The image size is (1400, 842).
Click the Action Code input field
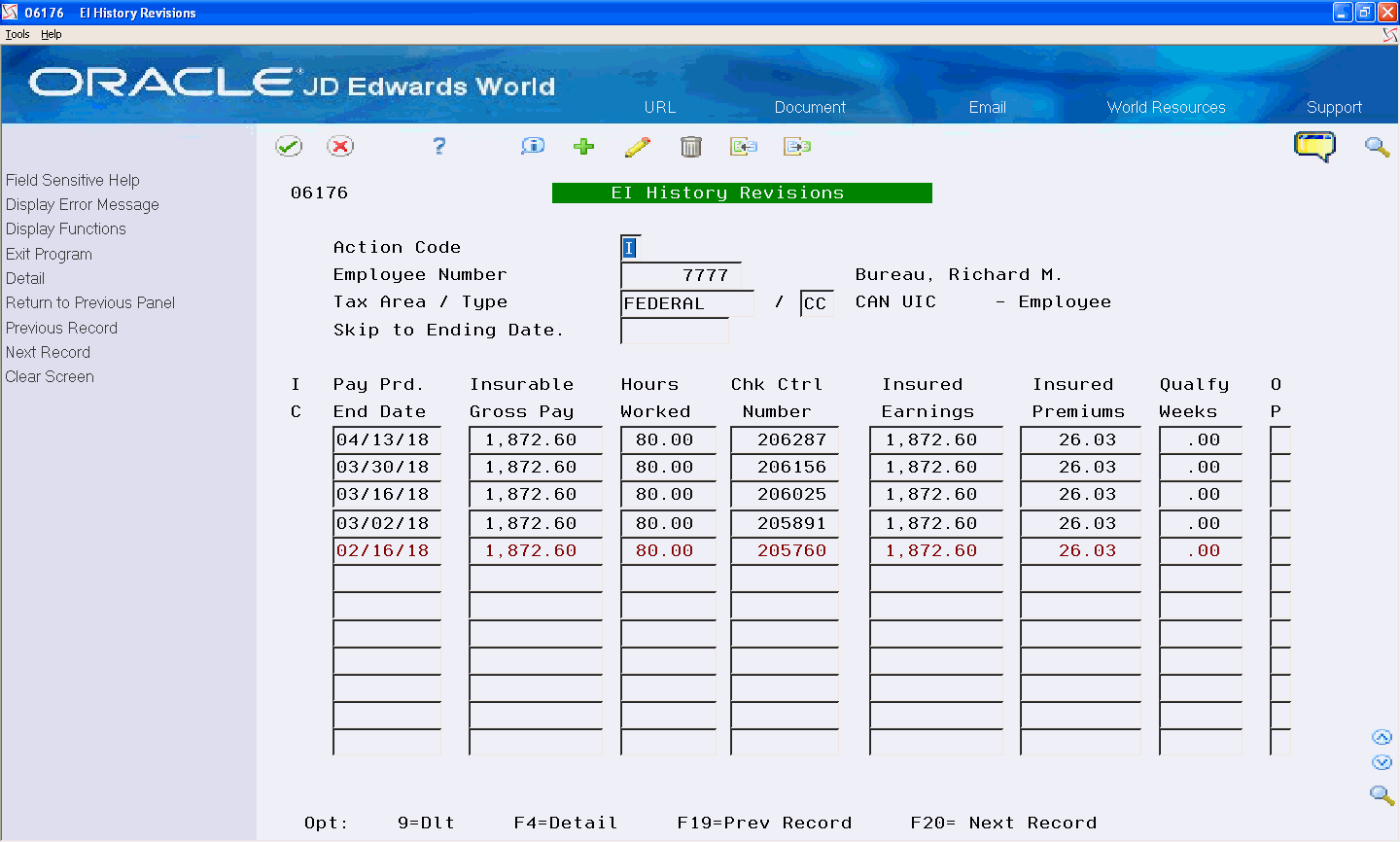pos(629,247)
